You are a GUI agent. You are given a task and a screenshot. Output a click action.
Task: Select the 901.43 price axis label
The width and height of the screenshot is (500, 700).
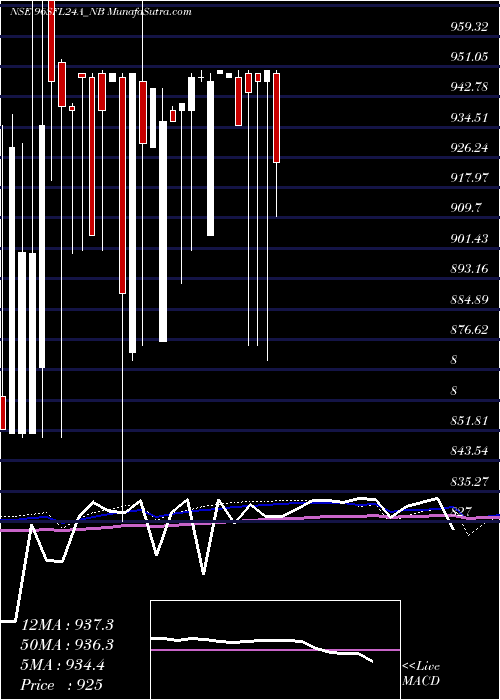click(469, 239)
